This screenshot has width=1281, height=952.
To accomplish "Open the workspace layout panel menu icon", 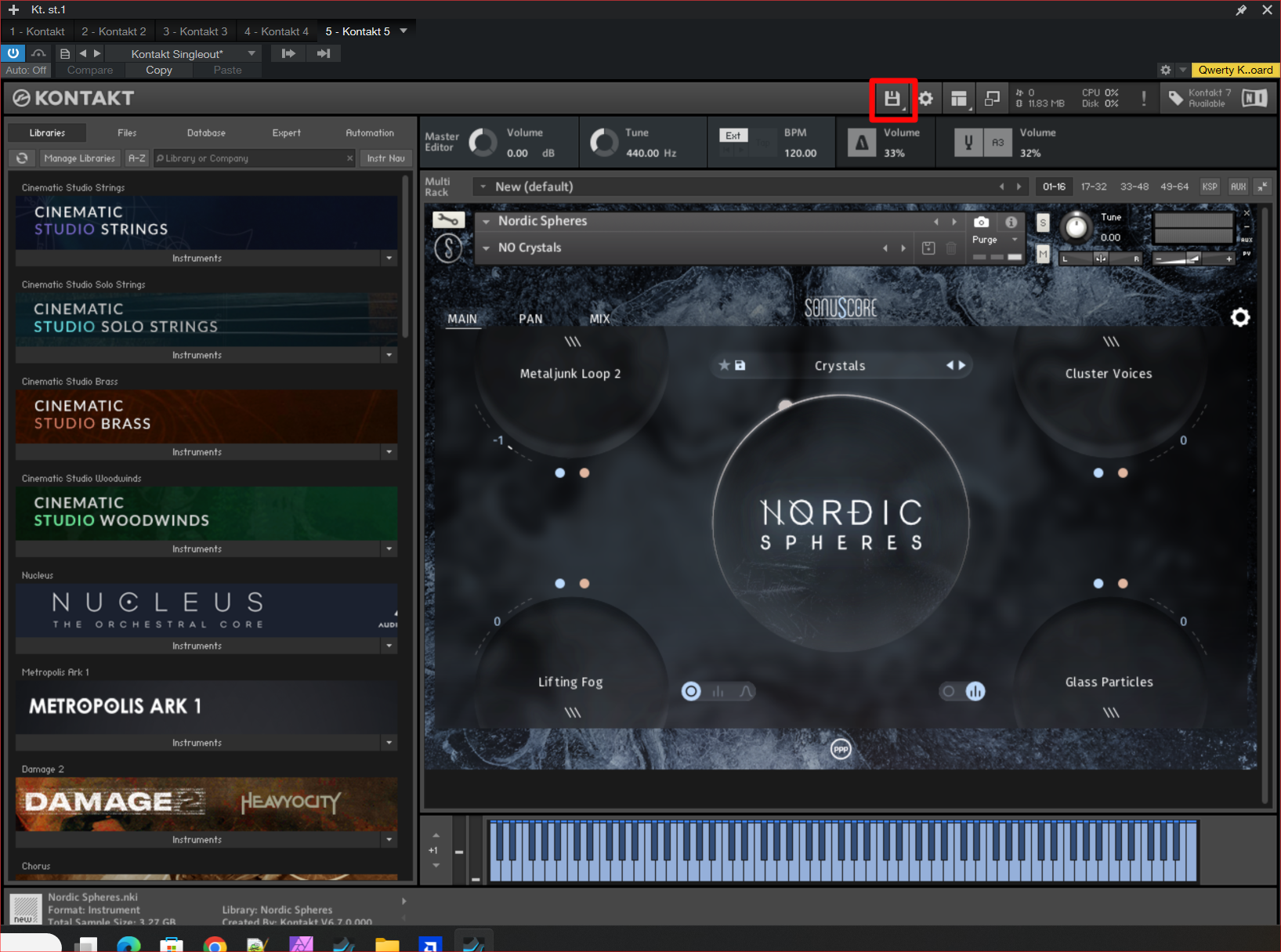I will [959, 99].
